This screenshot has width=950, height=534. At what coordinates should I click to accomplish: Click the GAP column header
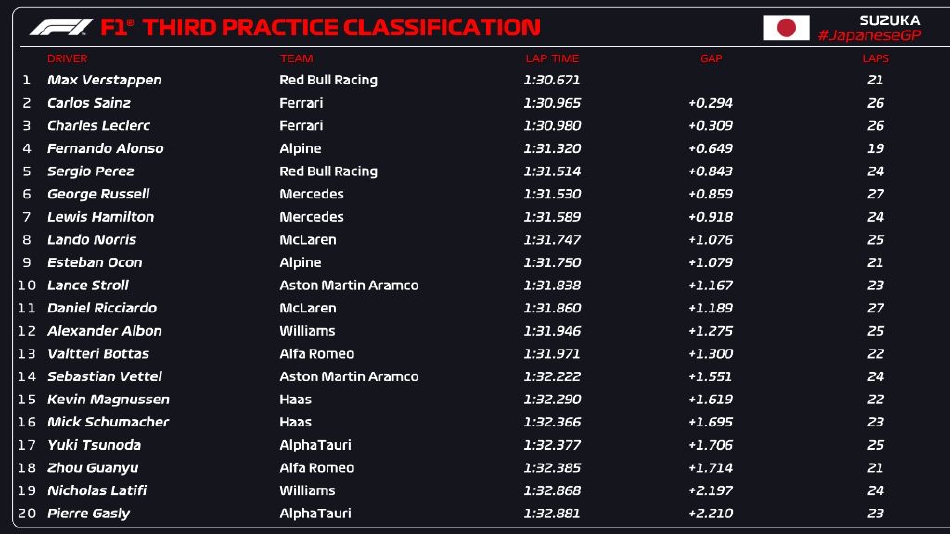(711, 59)
